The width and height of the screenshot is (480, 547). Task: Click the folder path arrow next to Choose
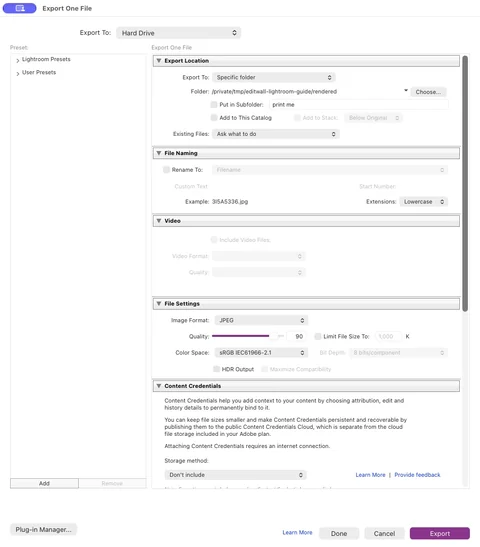(x=406, y=90)
